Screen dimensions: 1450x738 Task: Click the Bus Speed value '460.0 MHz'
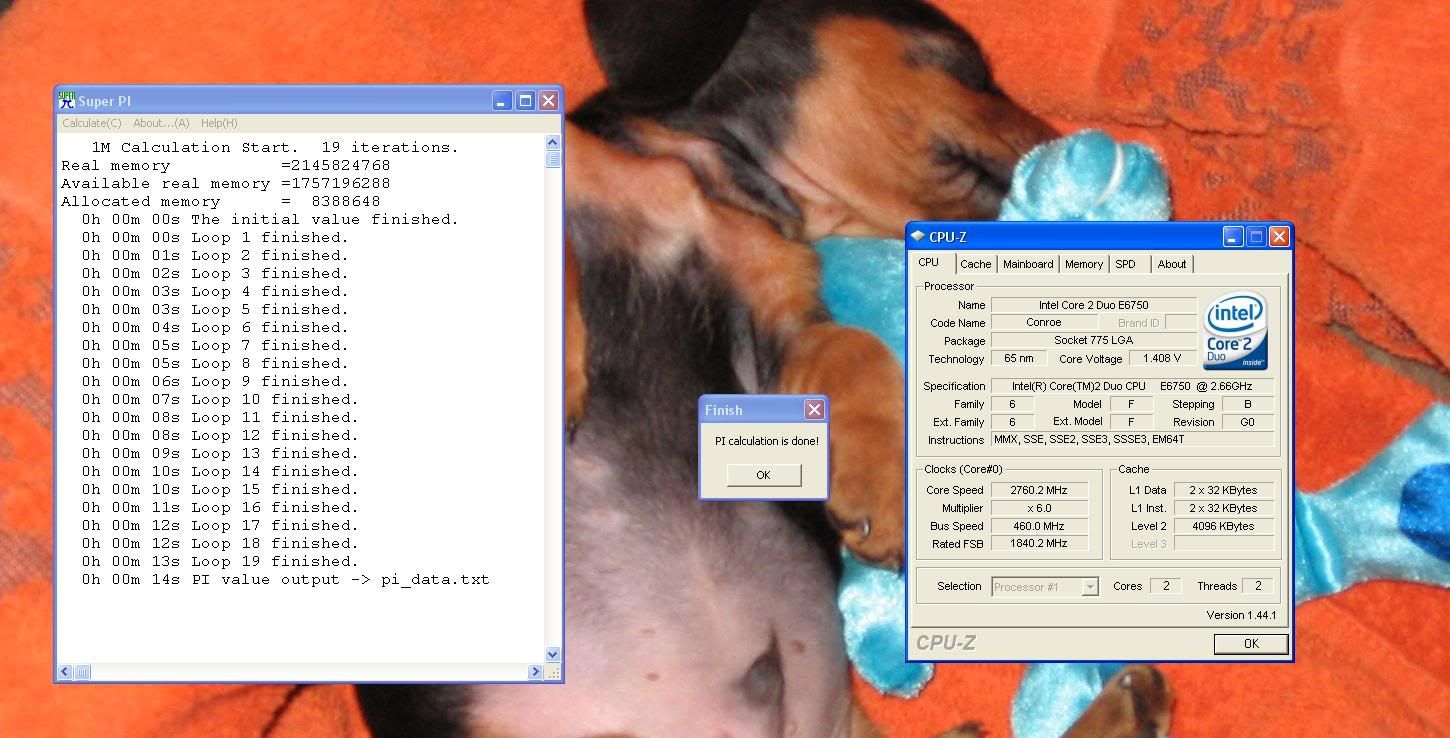click(1038, 526)
